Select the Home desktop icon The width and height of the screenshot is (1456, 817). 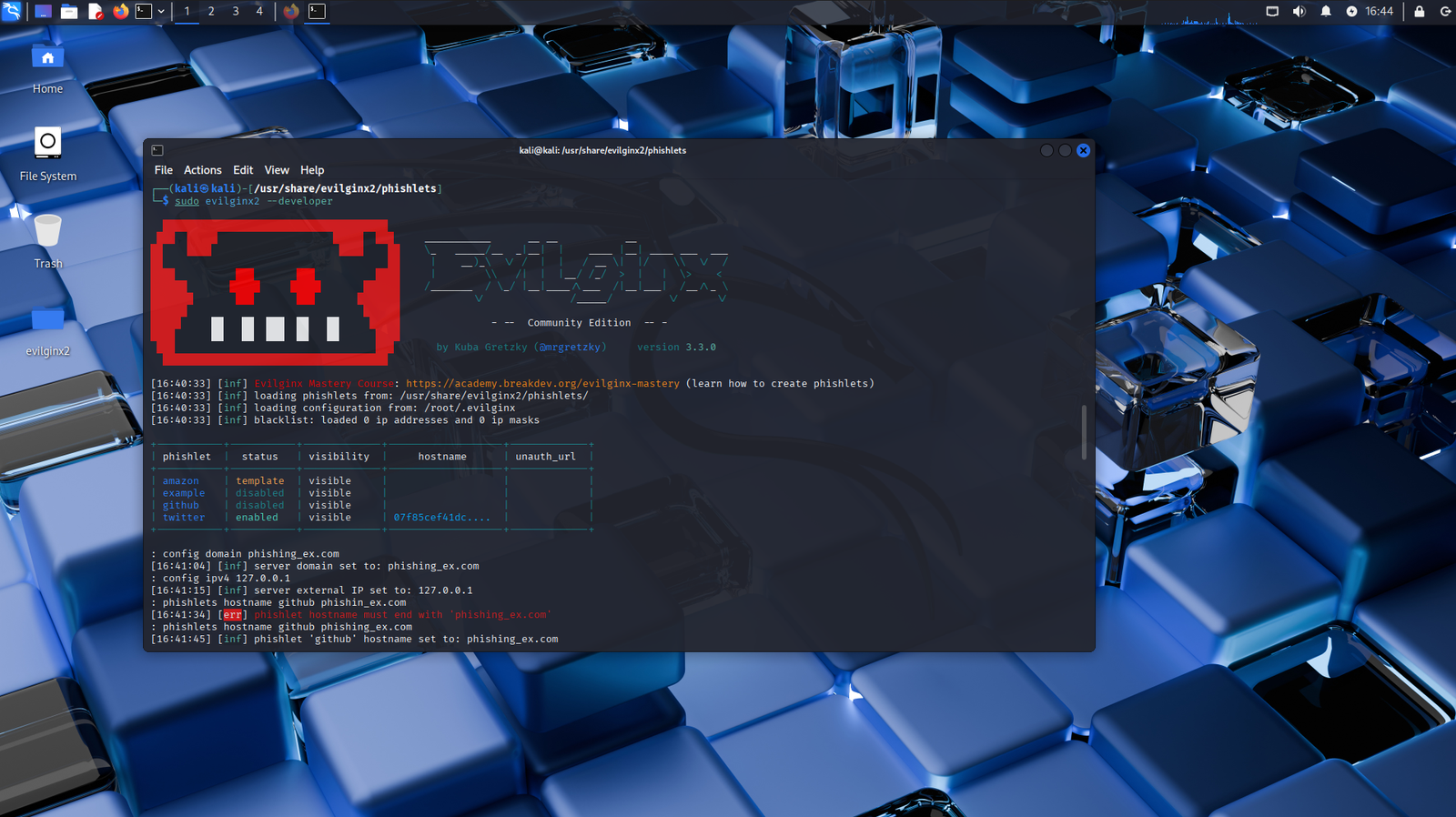tap(47, 68)
